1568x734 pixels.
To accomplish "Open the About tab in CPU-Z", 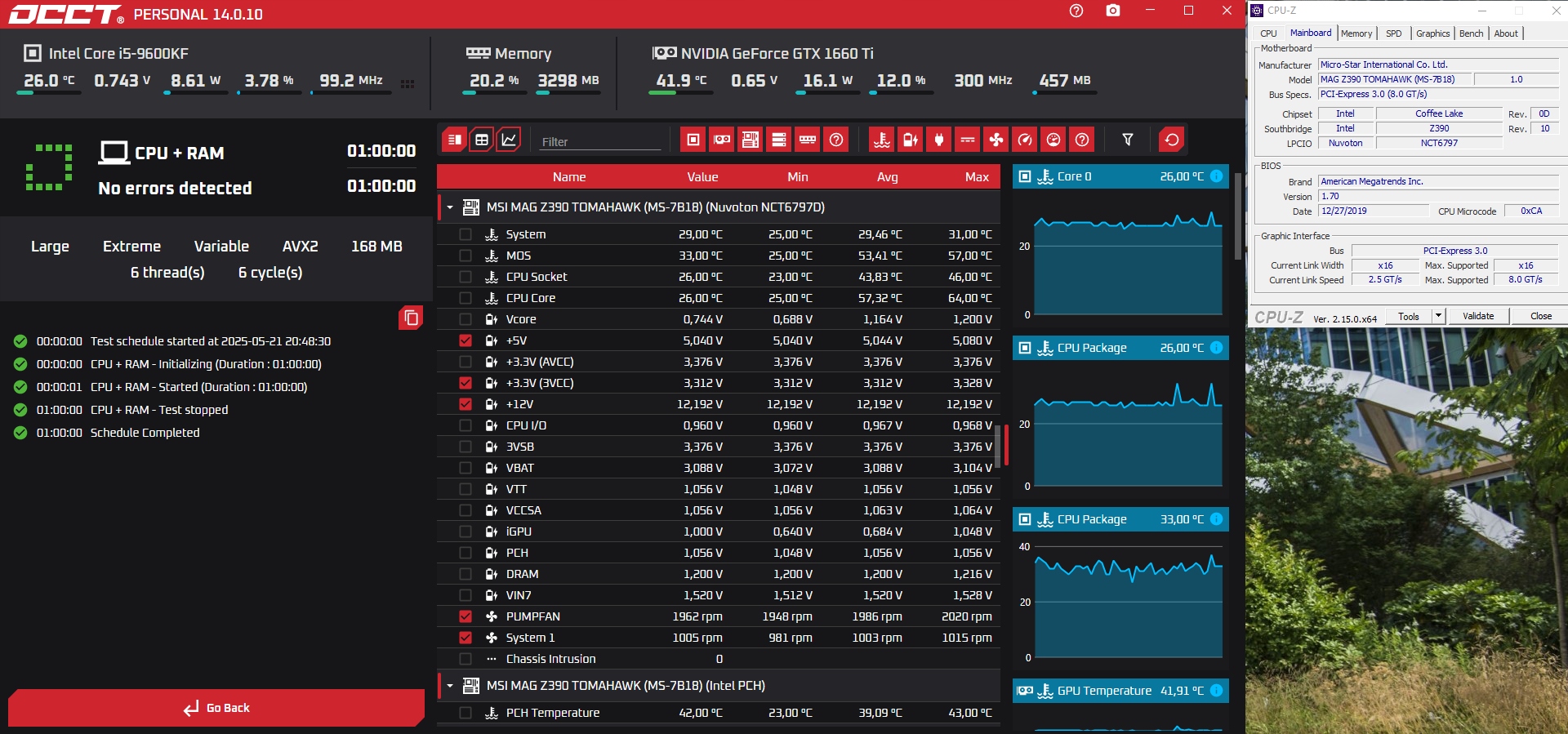I will tap(1506, 33).
